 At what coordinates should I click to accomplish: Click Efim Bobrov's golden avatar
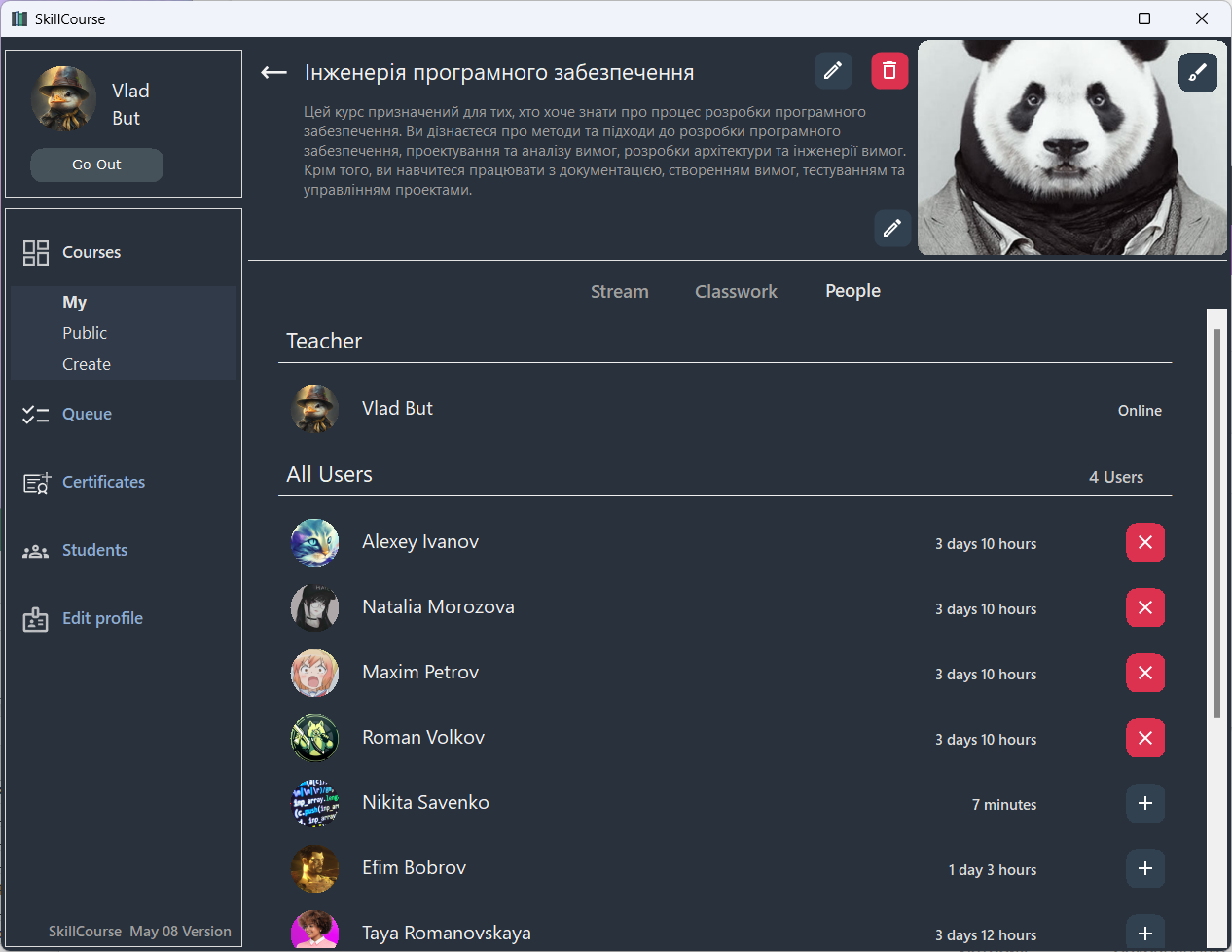pos(315,868)
